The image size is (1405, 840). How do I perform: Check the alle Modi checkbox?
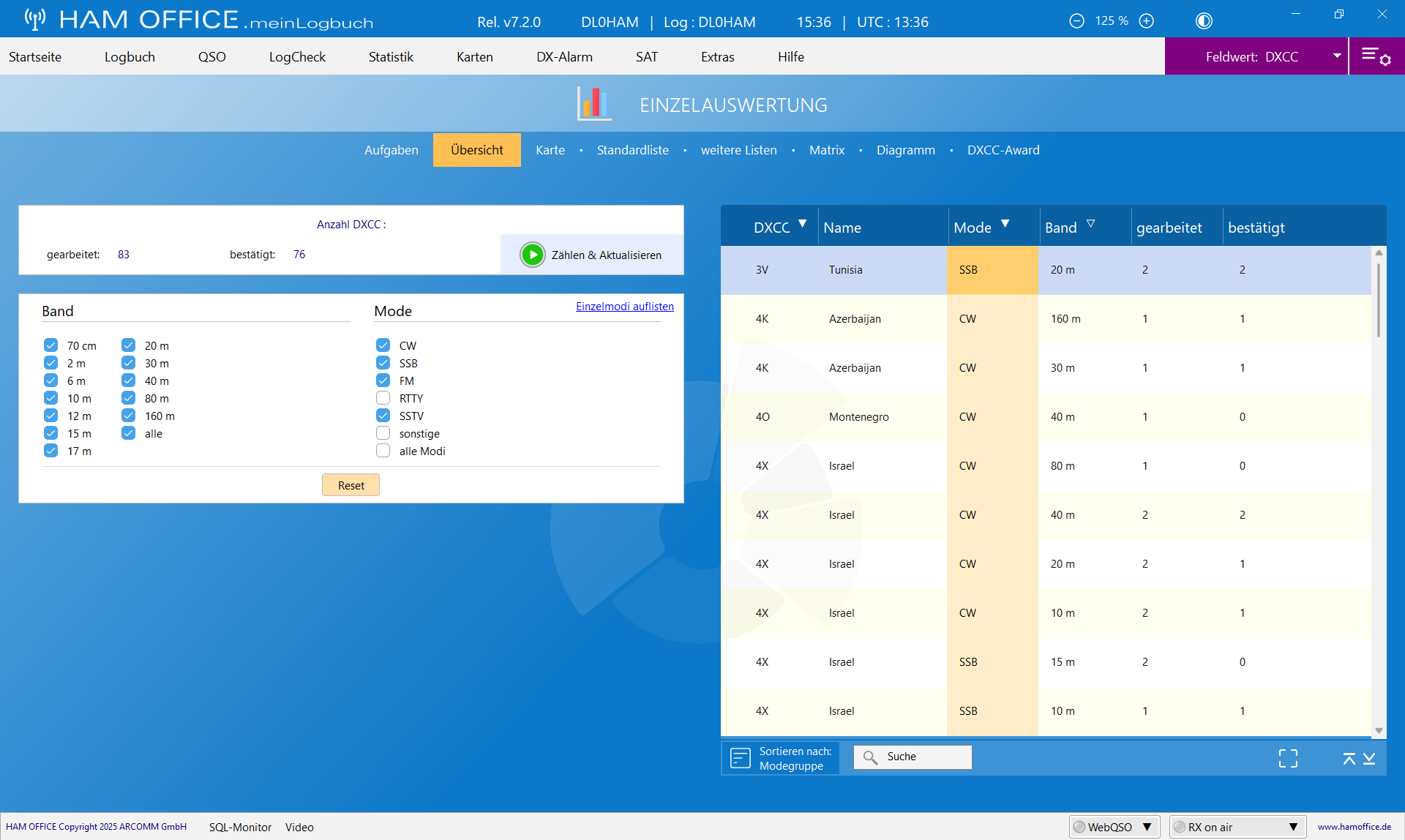click(383, 451)
